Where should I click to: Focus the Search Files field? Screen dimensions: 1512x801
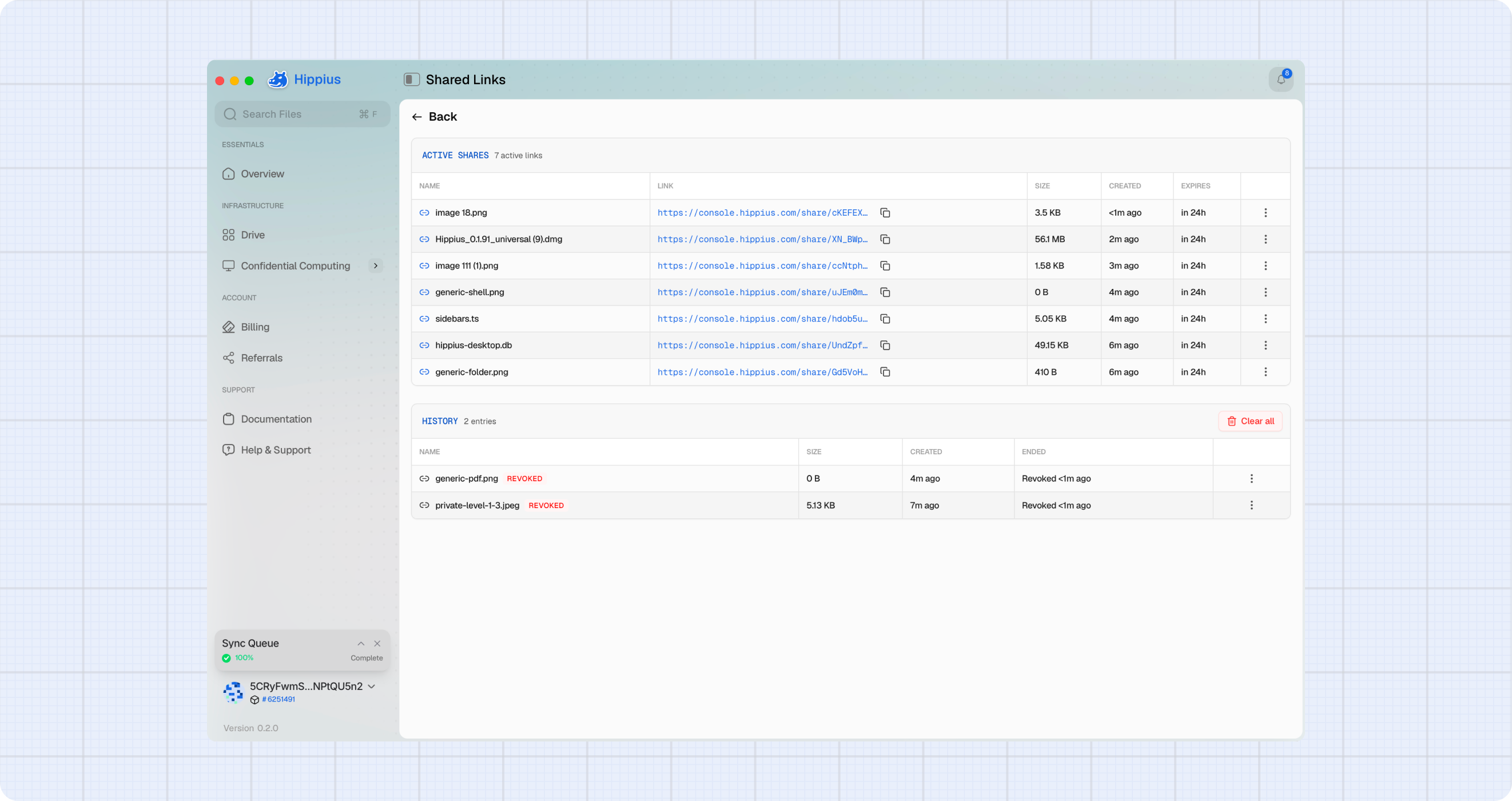(x=303, y=114)
